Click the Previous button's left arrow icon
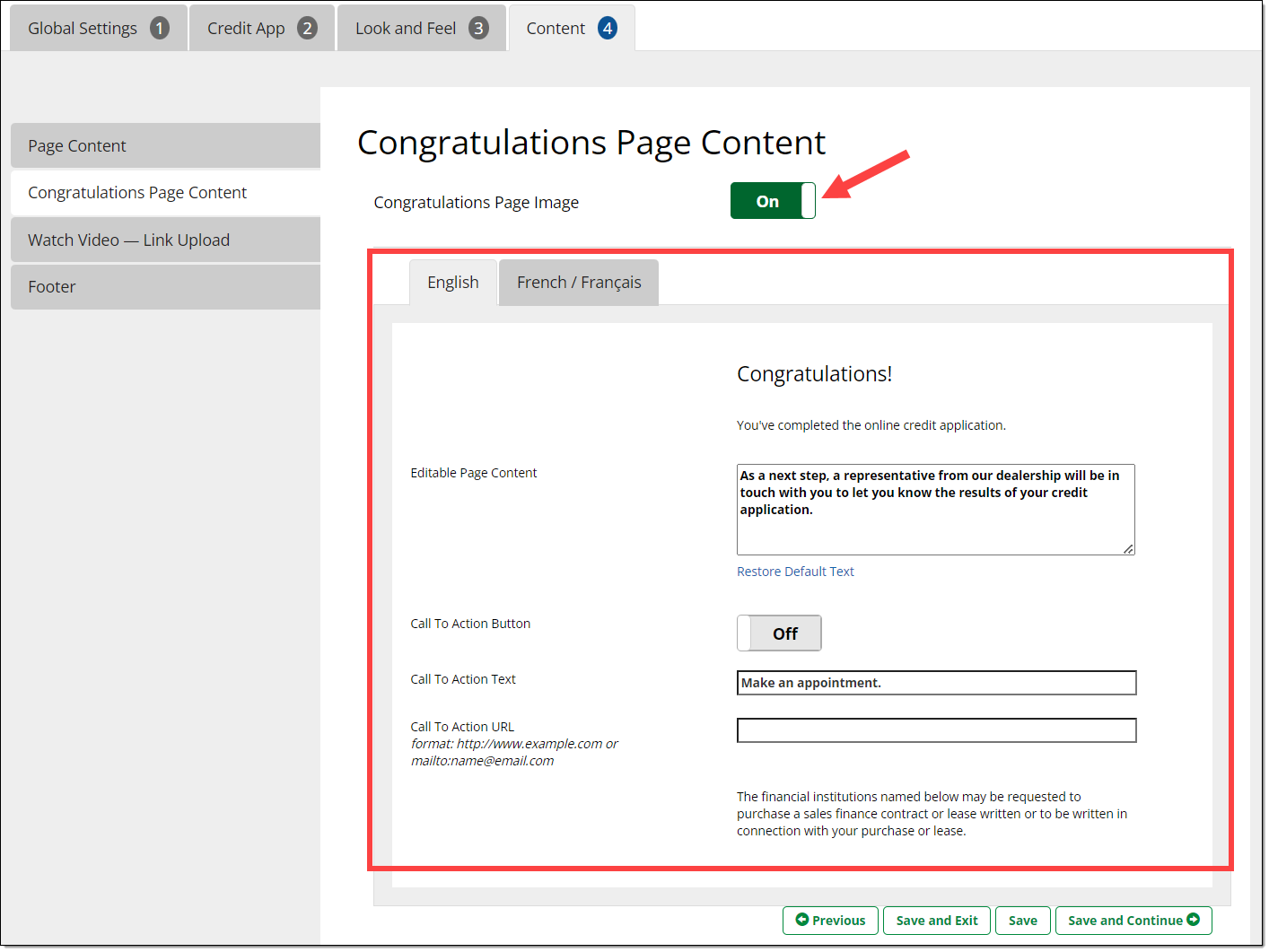 (x=802, y=920)
